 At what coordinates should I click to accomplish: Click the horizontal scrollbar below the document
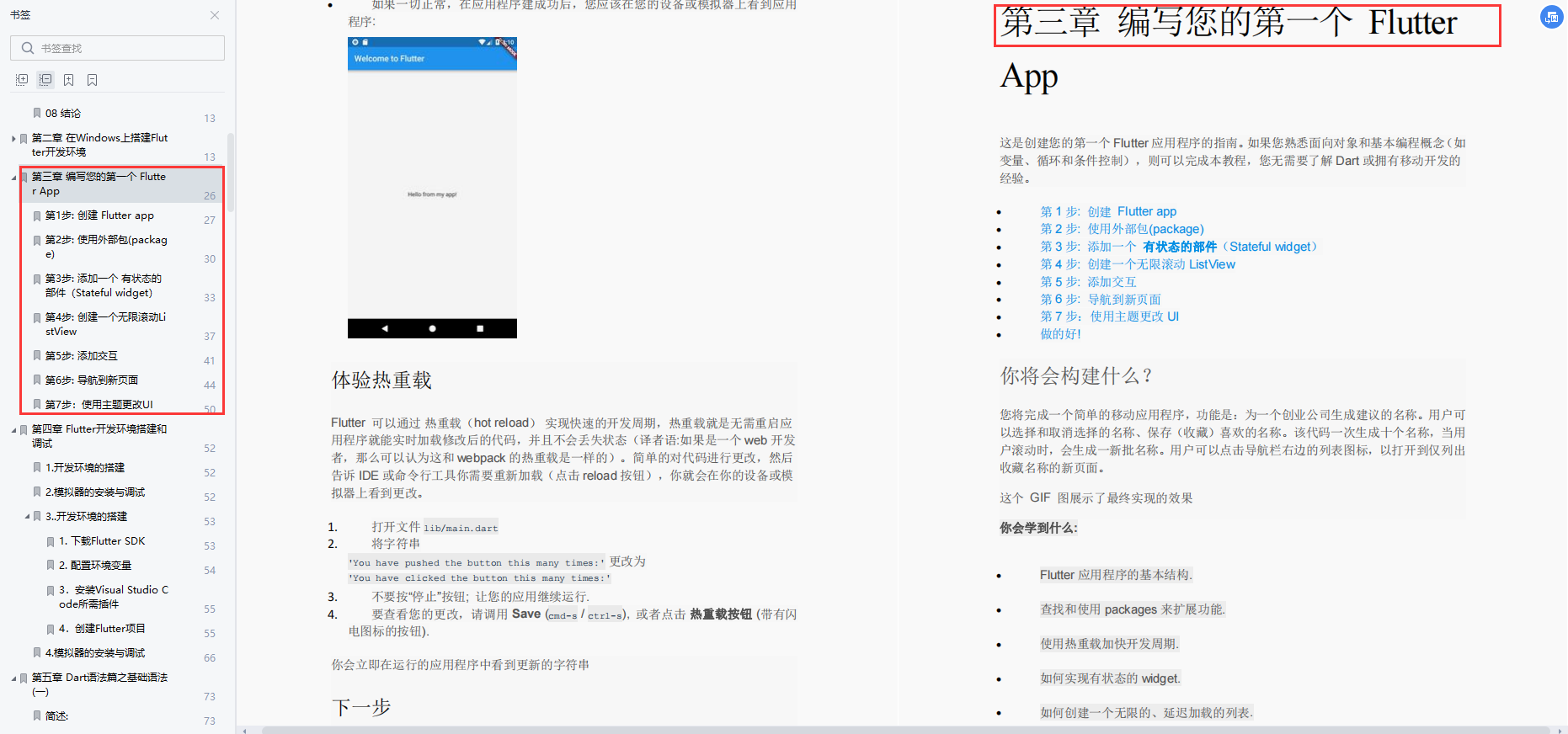pos(905,730)
